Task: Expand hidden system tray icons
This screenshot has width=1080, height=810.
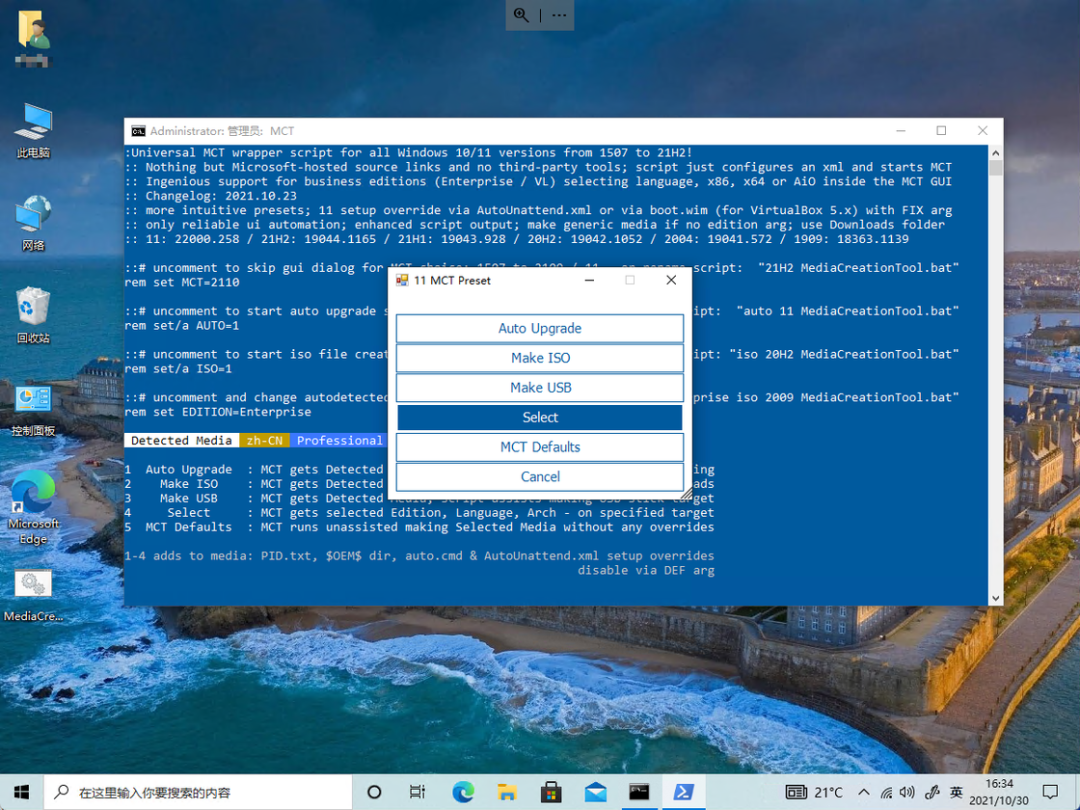Action: (x=862, y=791)
